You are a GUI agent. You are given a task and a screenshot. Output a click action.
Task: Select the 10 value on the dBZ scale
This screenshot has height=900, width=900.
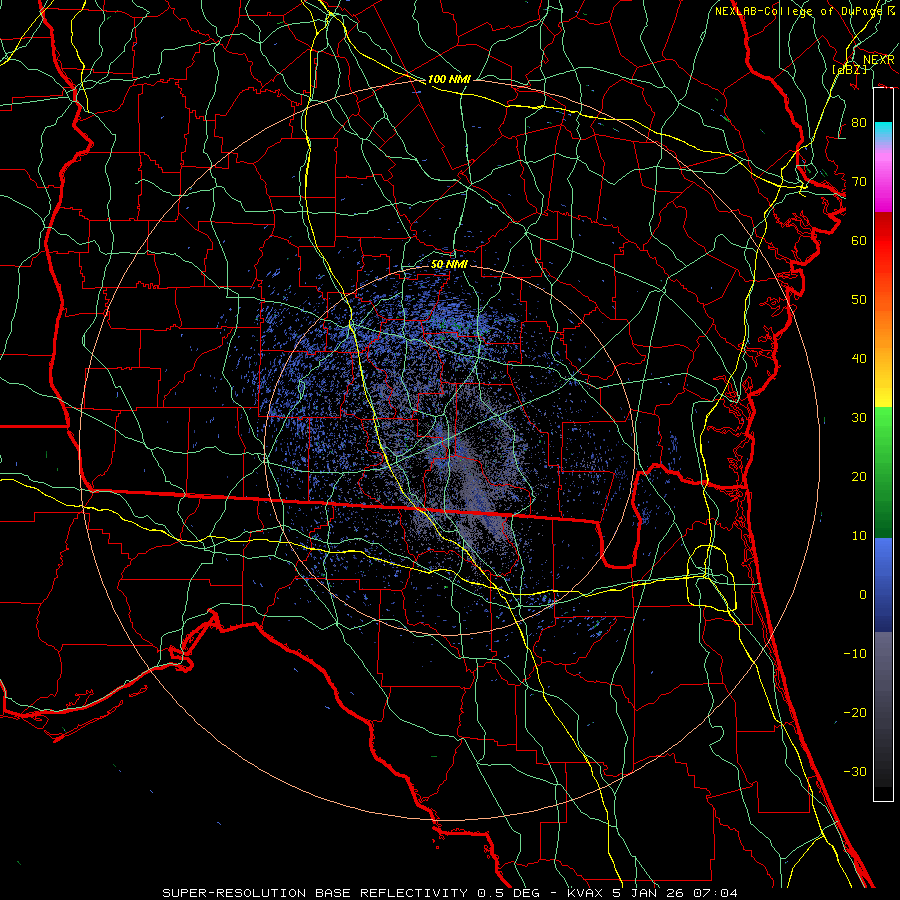859,536
